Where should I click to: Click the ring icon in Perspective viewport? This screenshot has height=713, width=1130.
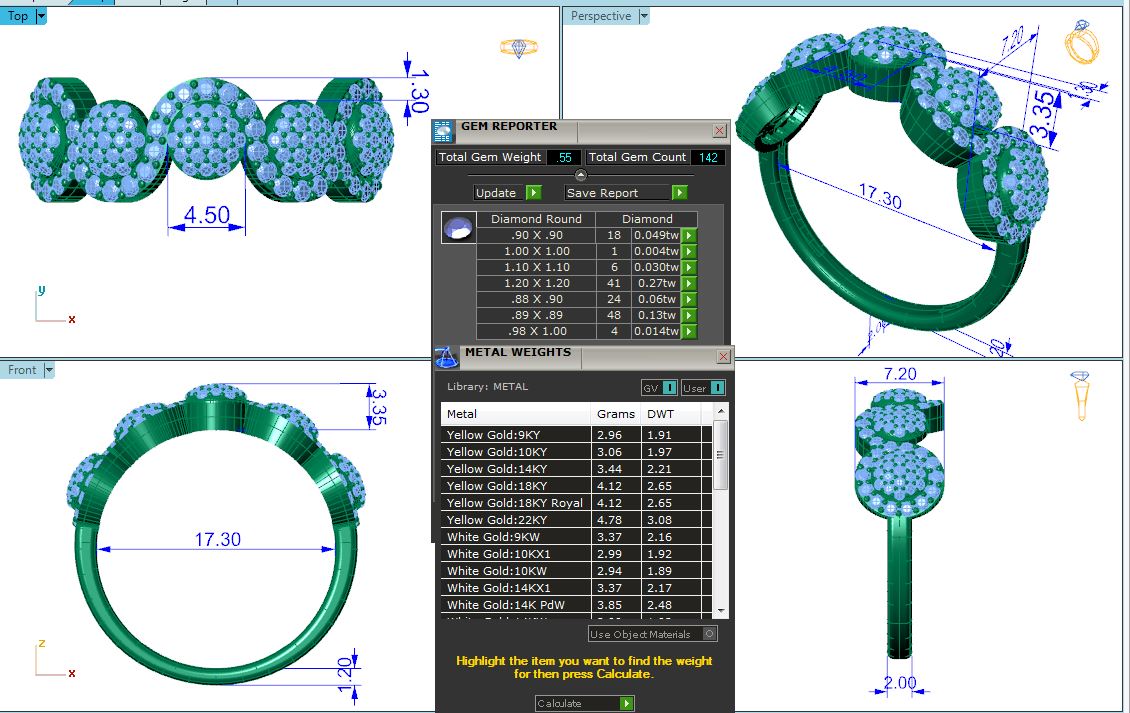coord(1081,42)
